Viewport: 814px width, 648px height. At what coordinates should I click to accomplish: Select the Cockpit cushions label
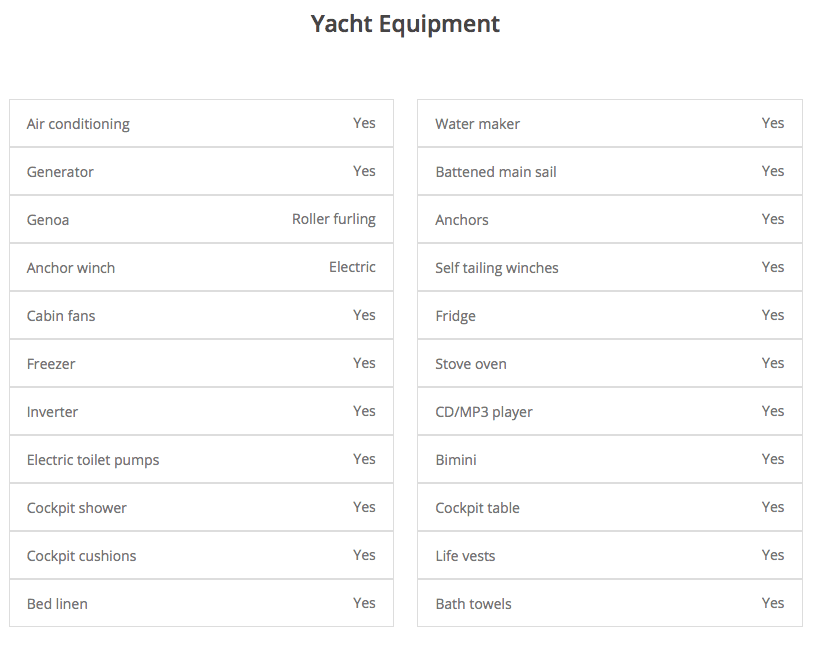[81, 556]
